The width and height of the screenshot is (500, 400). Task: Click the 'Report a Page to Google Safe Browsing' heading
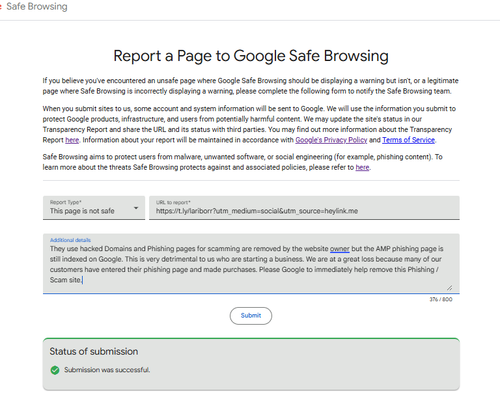251,56
